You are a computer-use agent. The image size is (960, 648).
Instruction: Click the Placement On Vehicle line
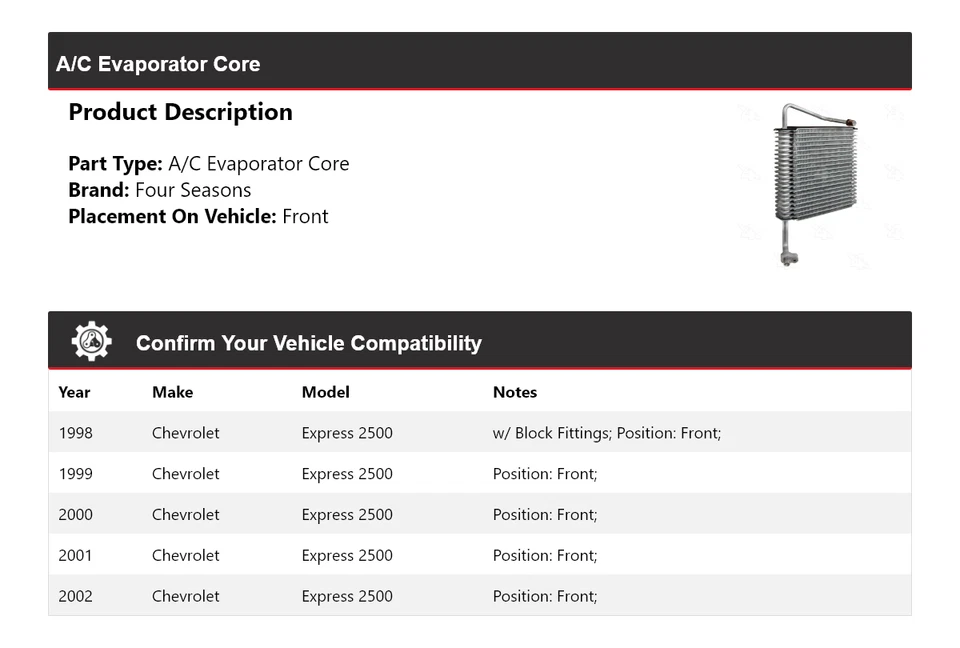(x=198, y=216)
